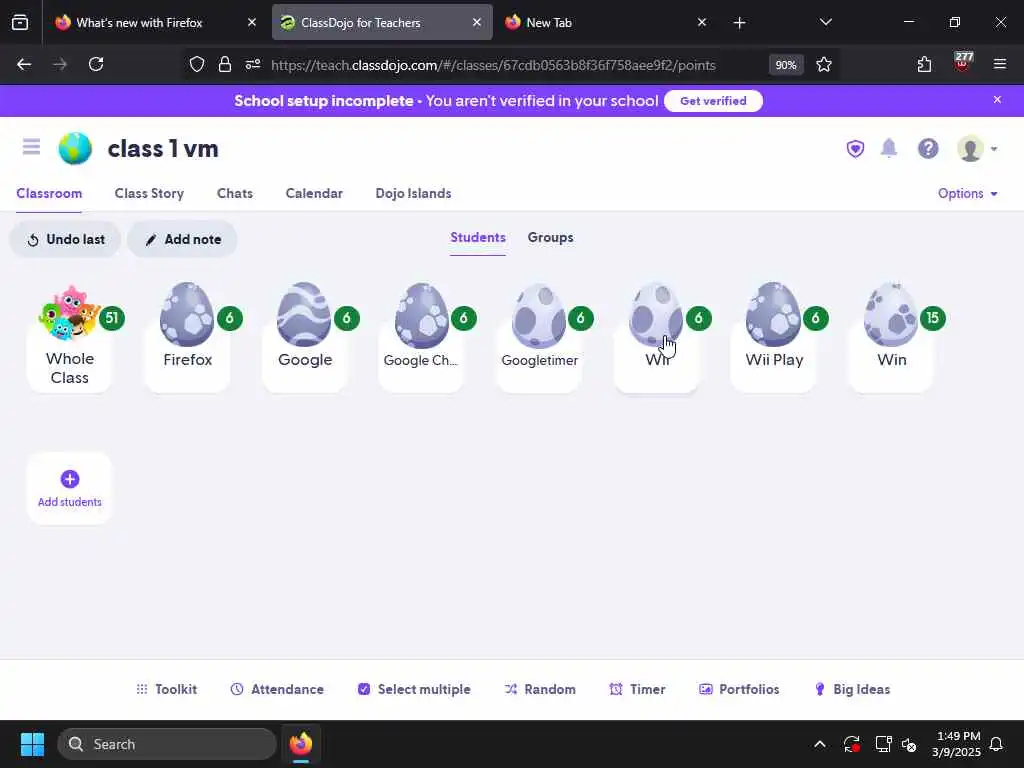1024x768 pixels.
Task: Click the Add students plus tile
Action: click(70, 488)
